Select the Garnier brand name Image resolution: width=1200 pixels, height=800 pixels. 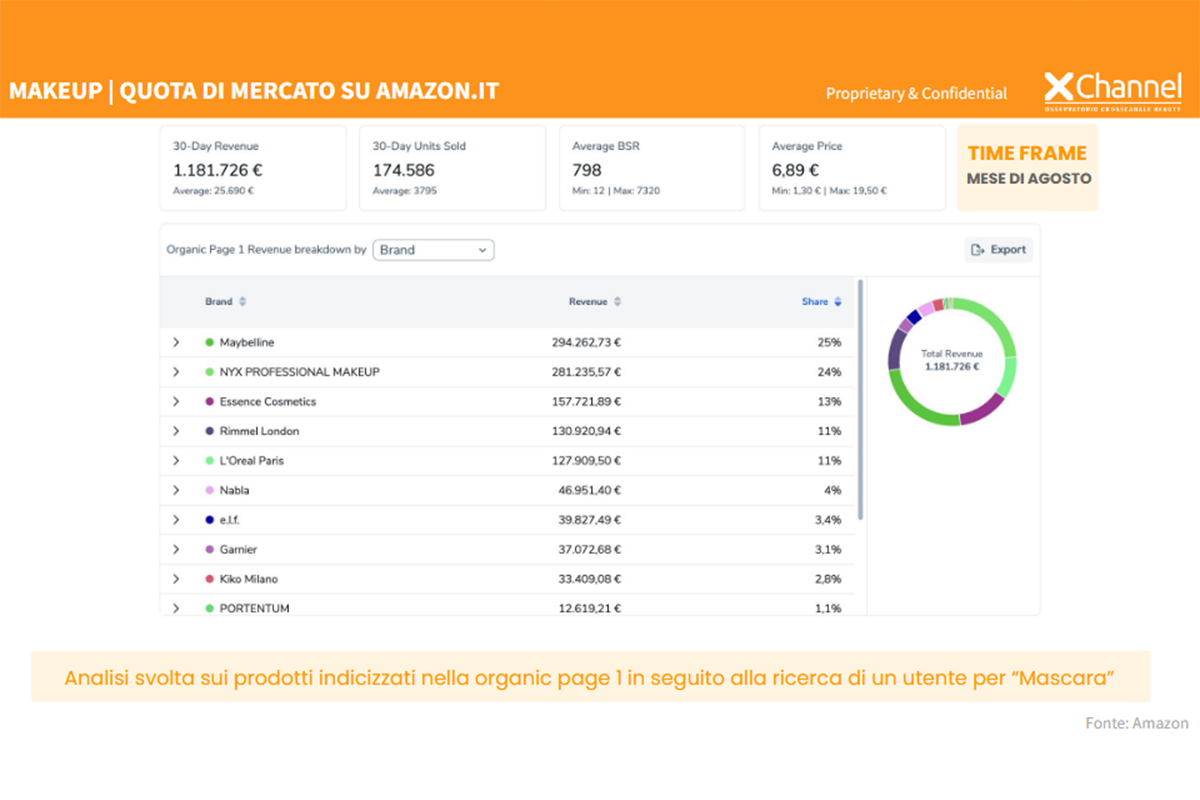tap(239, 549)
